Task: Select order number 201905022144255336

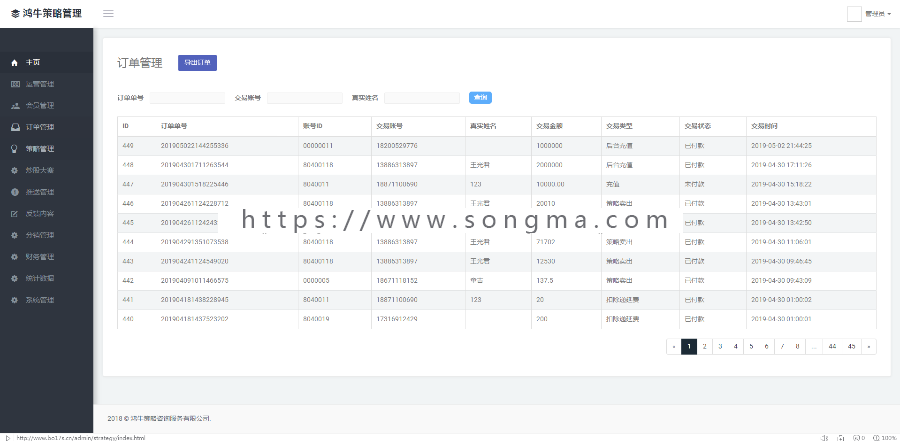Action: [195, 146]
